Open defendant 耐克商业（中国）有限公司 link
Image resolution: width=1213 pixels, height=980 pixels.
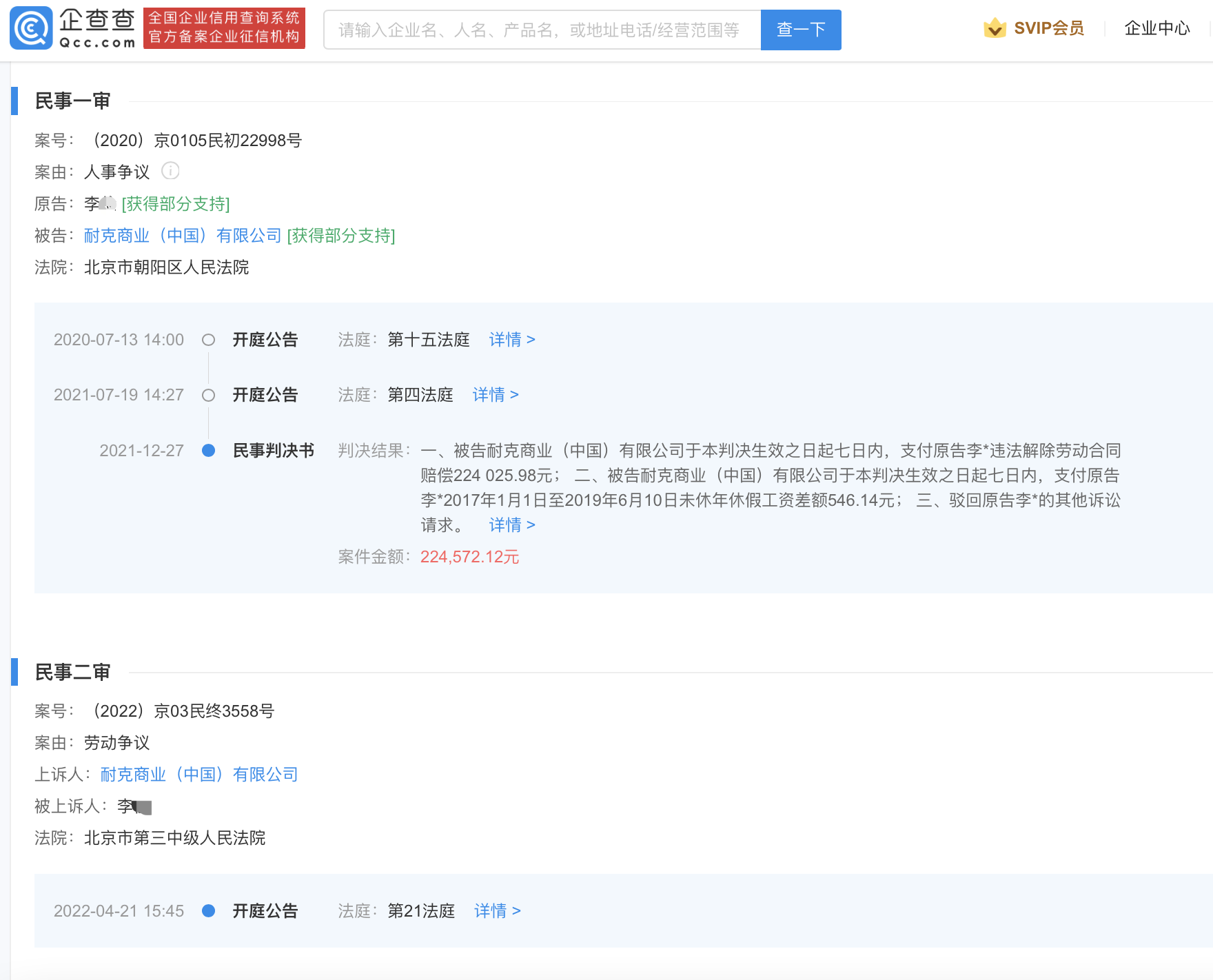183,236
